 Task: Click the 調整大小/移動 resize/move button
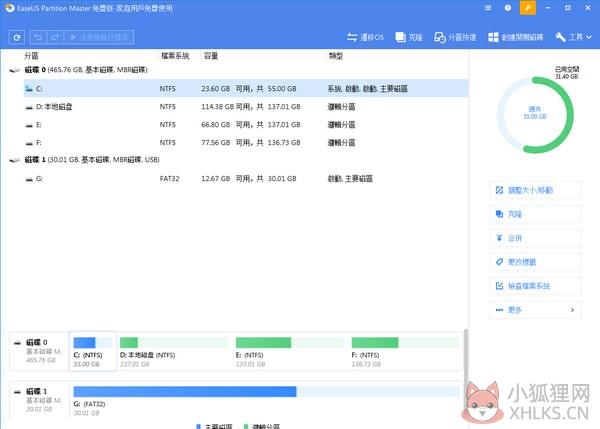(x=535, y=190)
